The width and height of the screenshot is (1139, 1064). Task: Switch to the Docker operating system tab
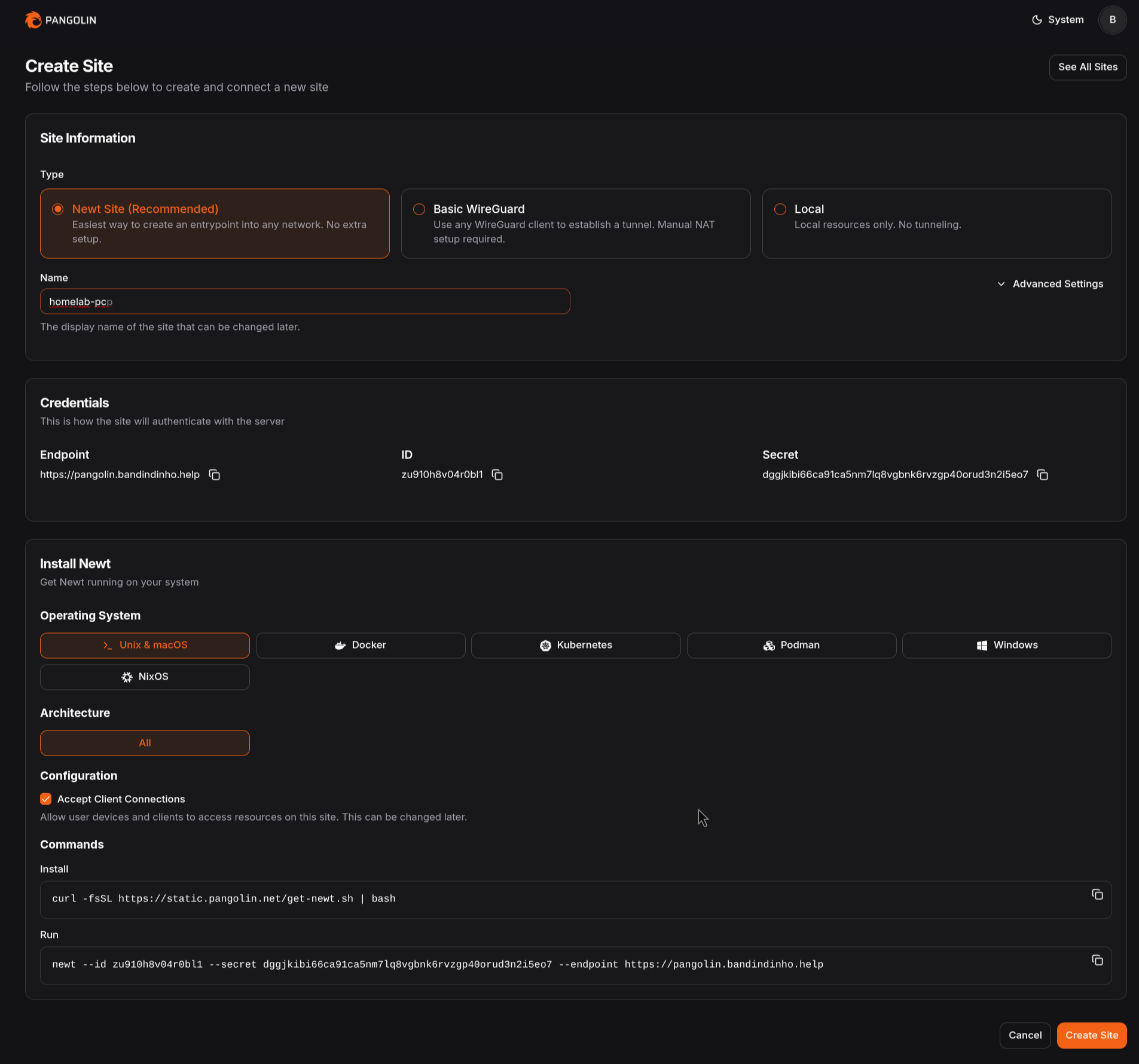(360, 645)
